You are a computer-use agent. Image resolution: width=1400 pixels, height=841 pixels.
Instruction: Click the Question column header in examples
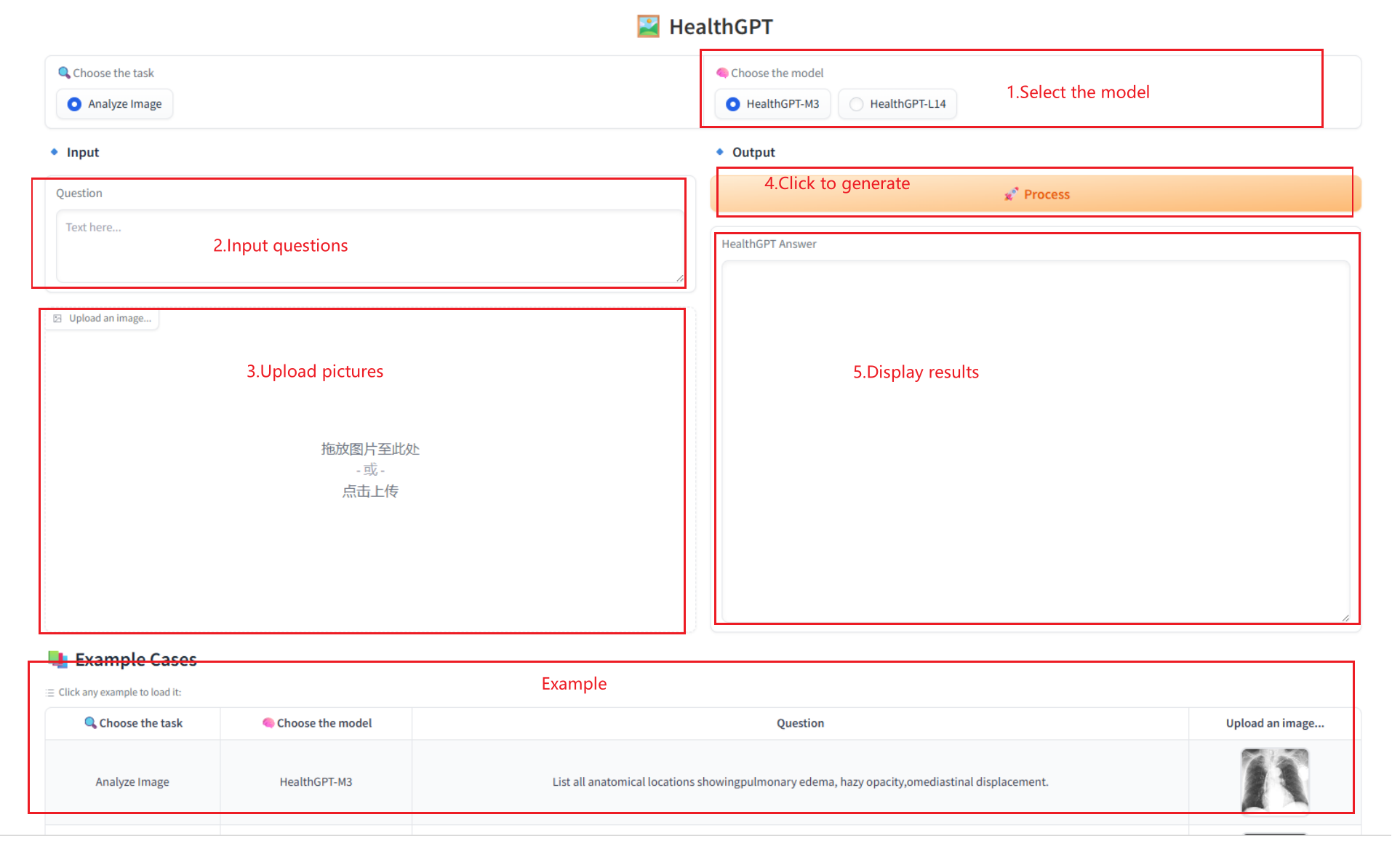800,723
